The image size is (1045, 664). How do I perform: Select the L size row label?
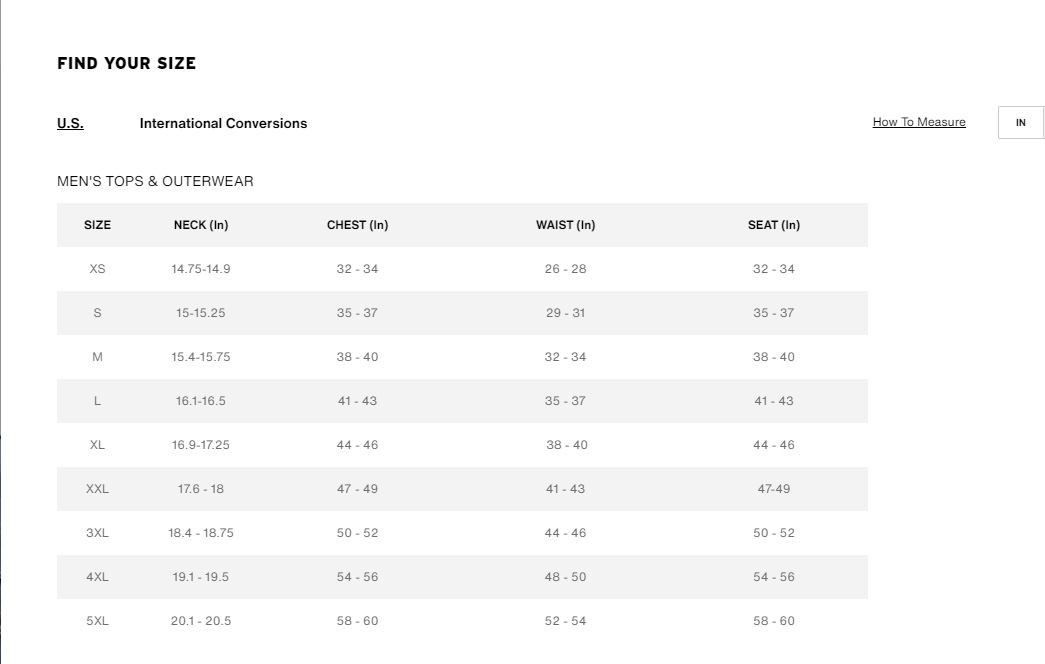(97, 401)
